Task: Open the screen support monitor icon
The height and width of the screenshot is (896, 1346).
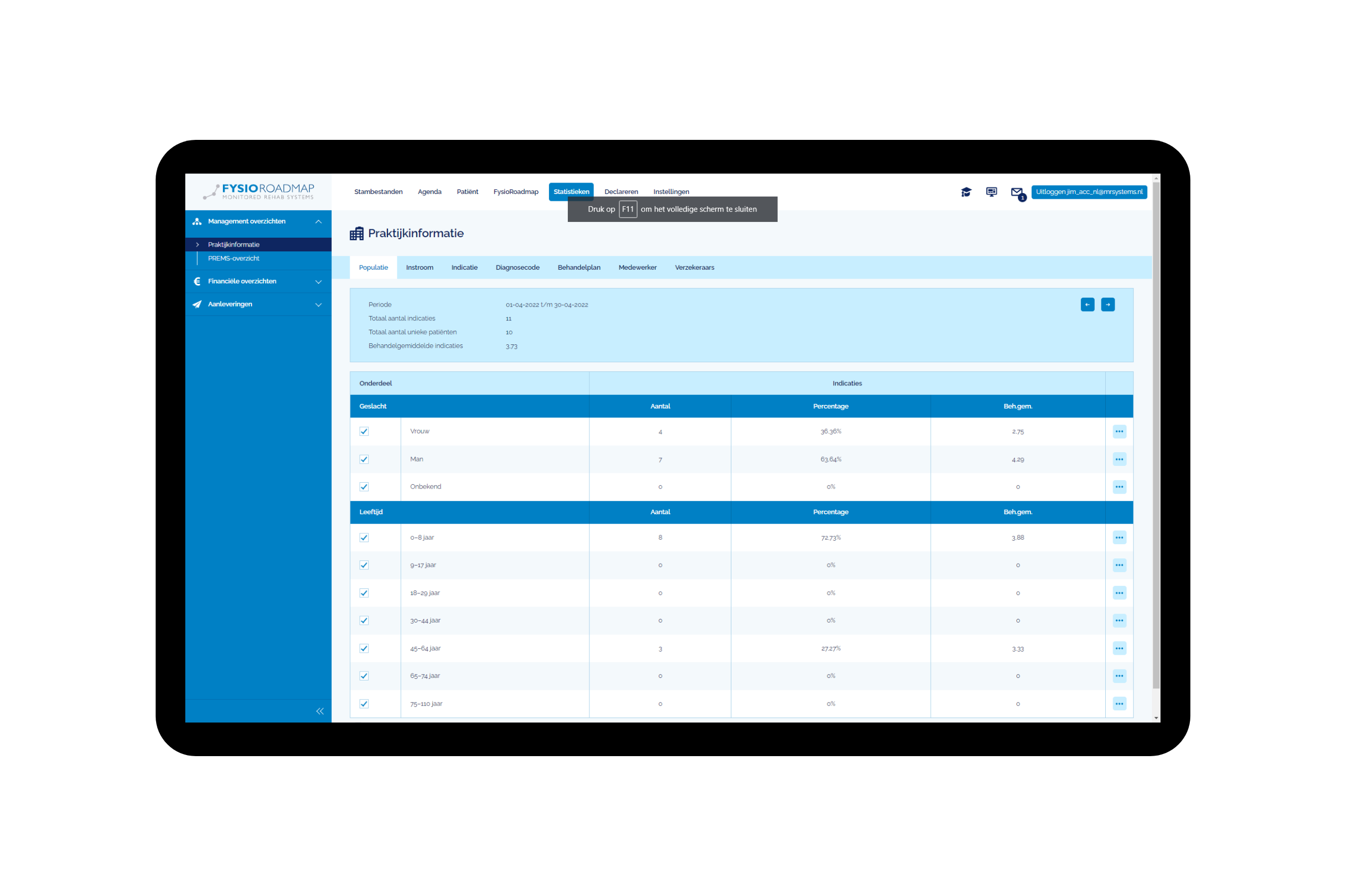Action: coord(991,192)
